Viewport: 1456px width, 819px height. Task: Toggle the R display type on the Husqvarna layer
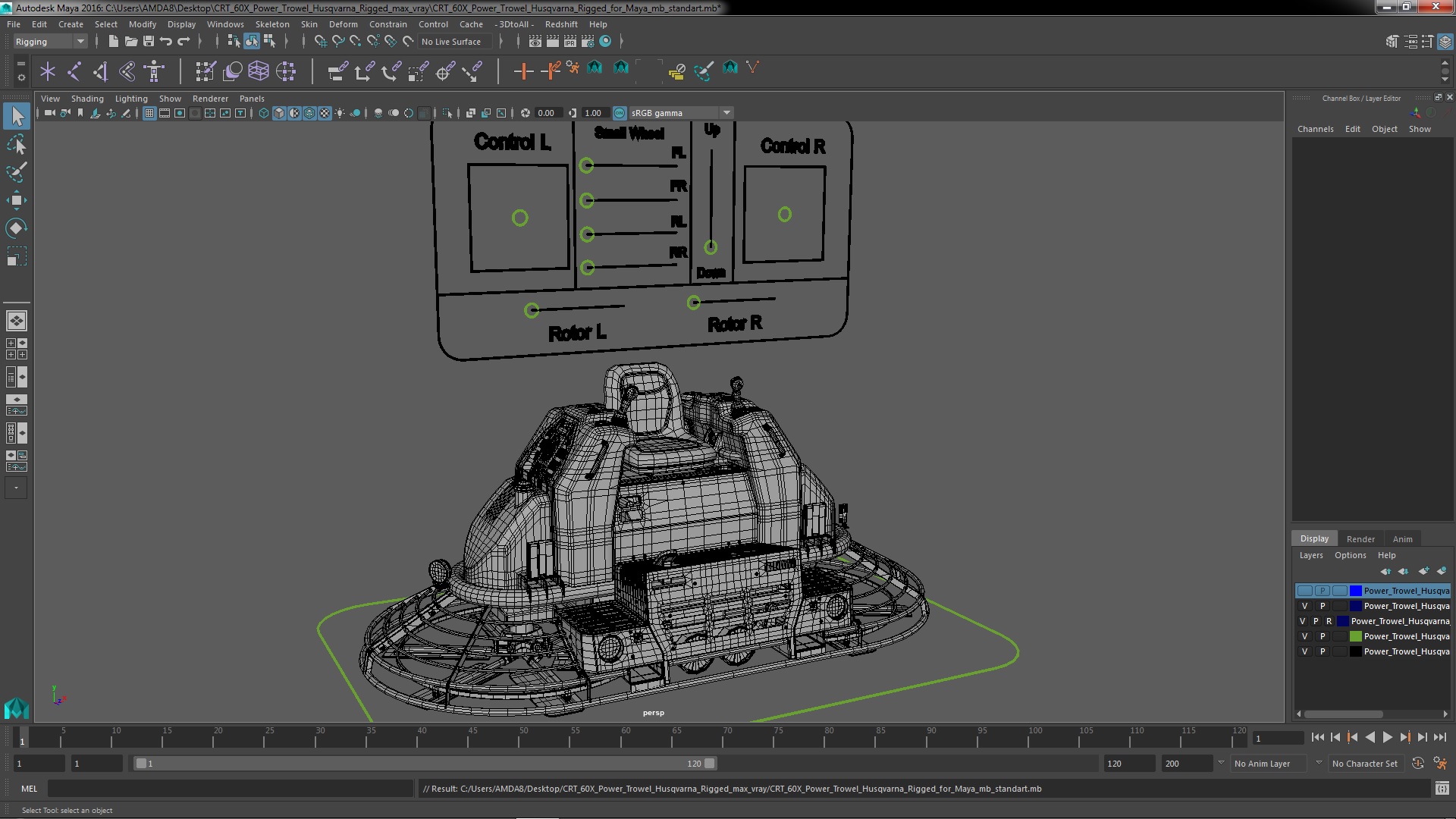point(1329,621)
